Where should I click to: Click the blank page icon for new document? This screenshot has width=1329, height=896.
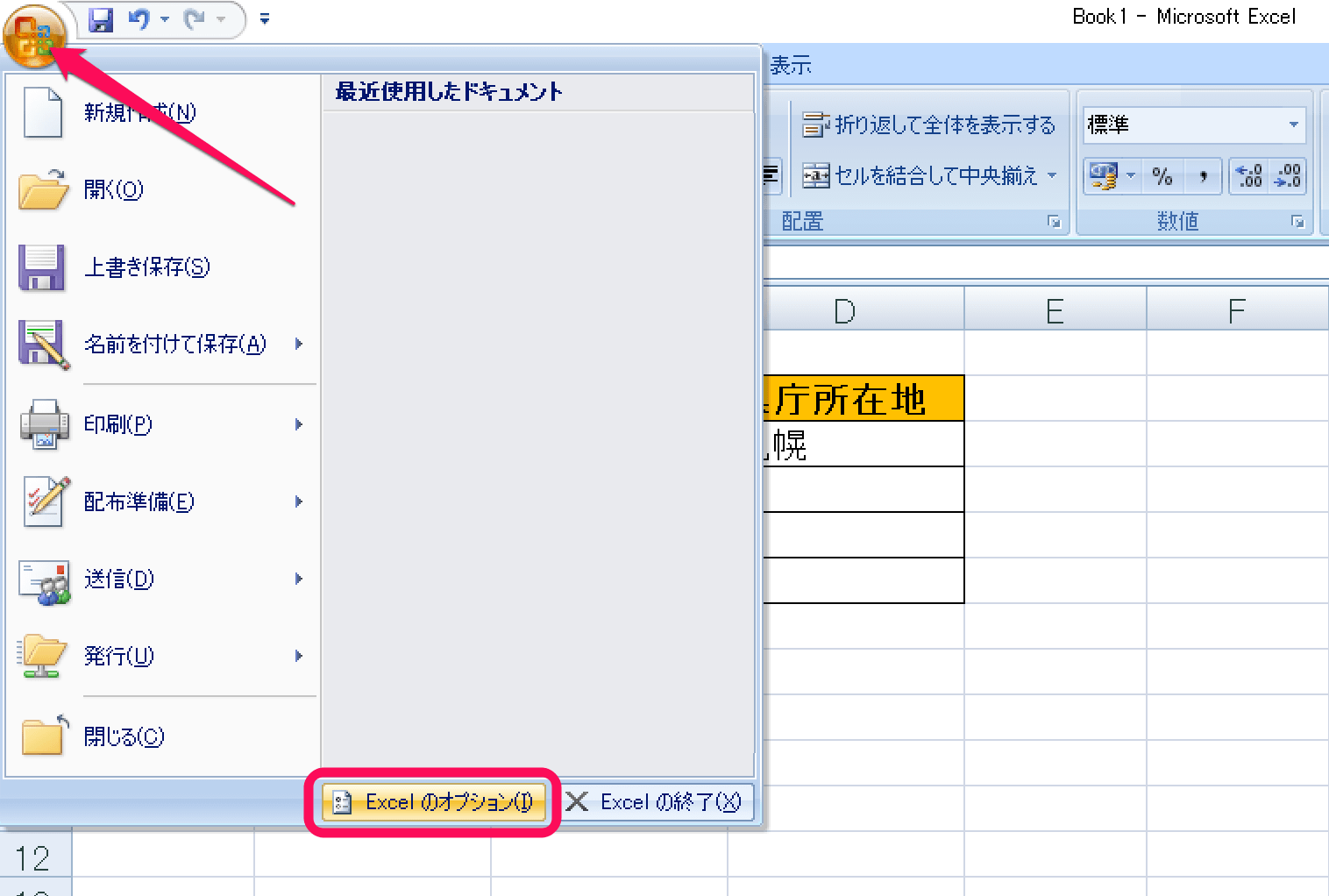coord(43,112)
